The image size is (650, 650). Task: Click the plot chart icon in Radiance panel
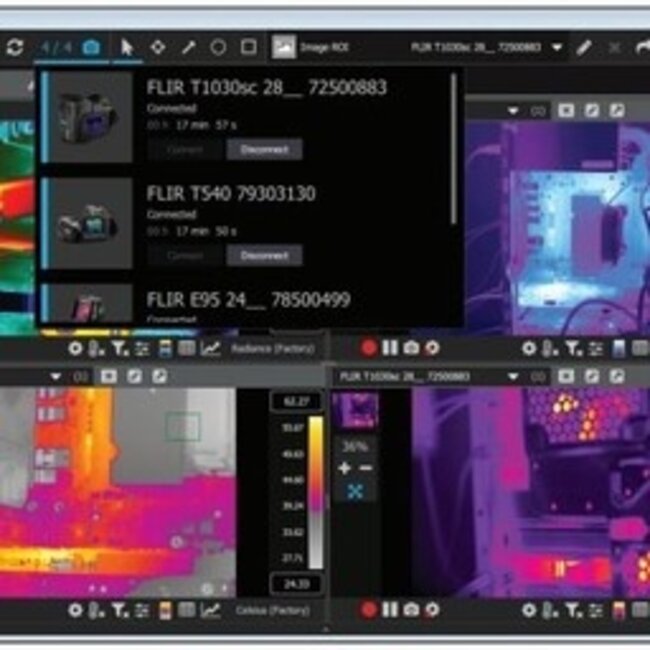[x=211, y=349]
